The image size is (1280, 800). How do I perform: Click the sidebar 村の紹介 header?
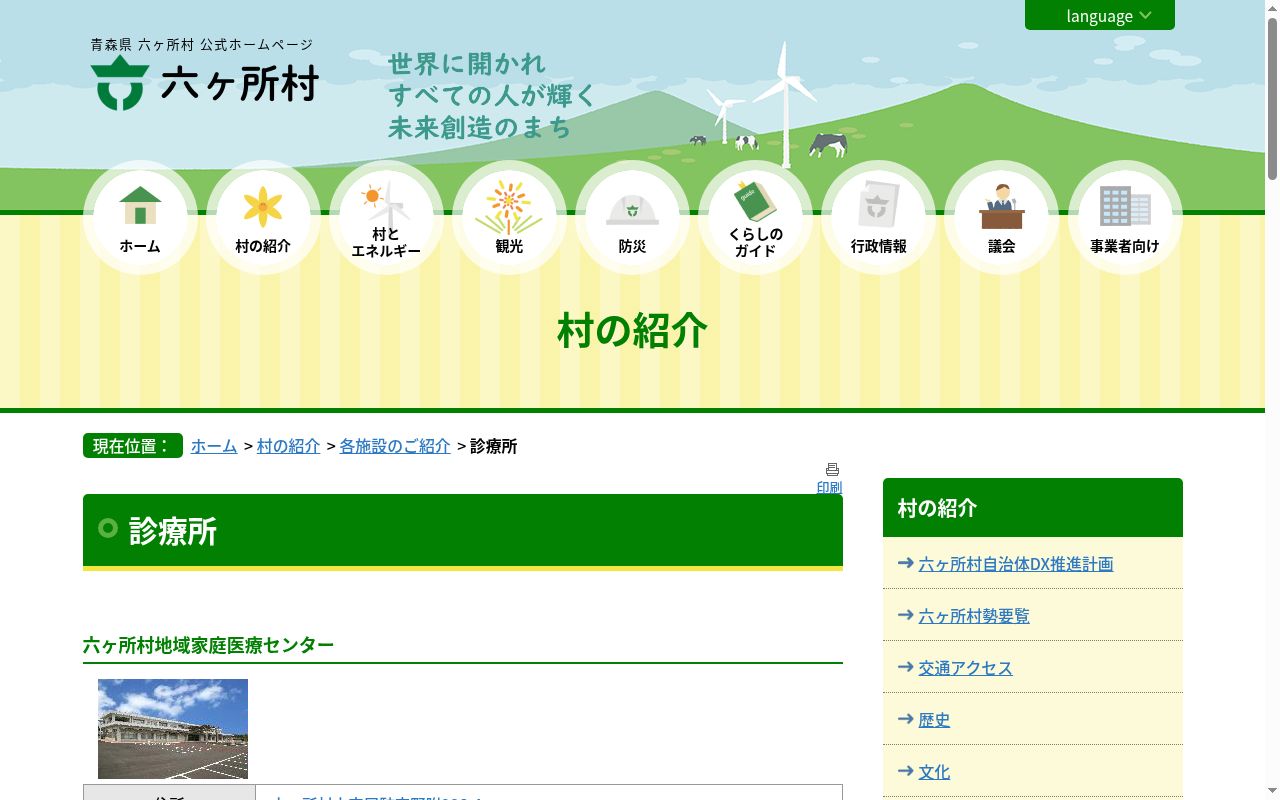tap(1033, 508)
